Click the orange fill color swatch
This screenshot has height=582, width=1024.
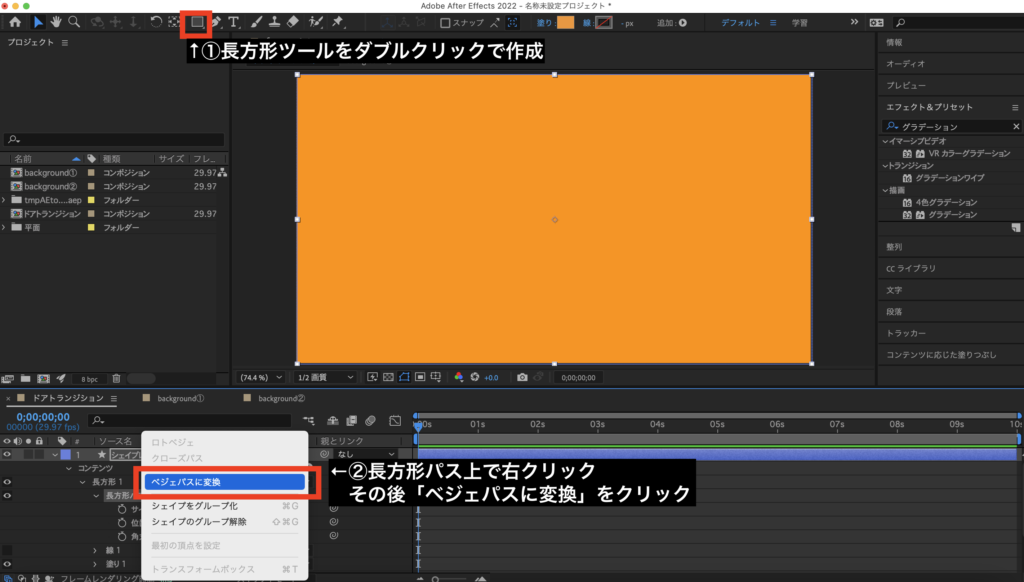(x=566, y=22)
